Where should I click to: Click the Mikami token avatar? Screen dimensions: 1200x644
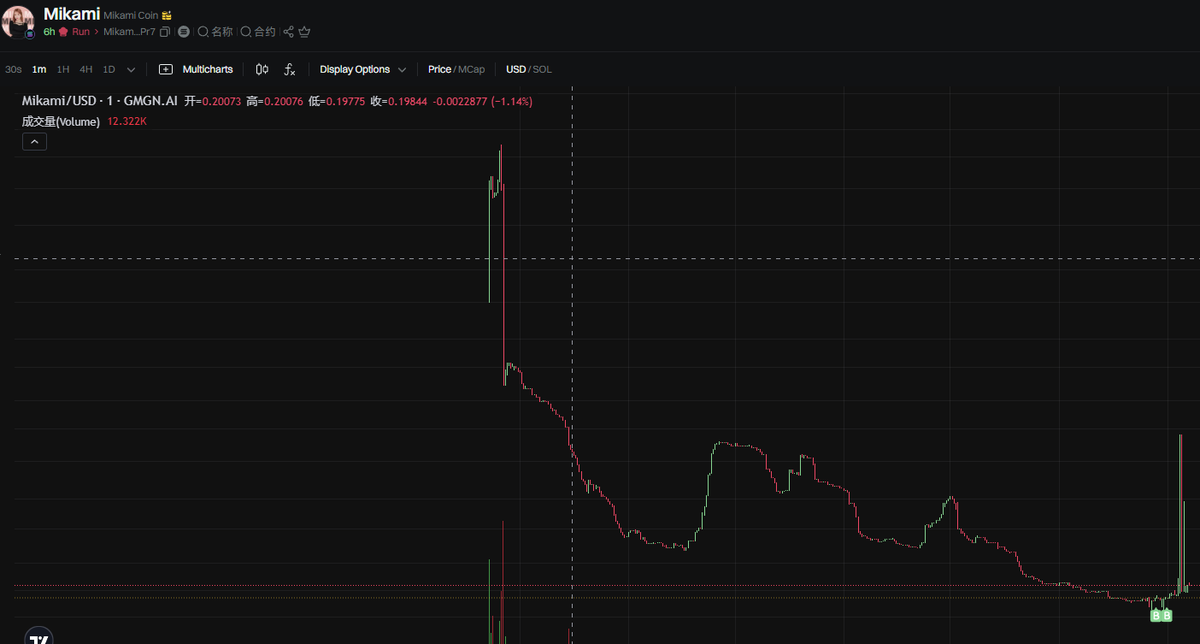[x=18, y=21]
